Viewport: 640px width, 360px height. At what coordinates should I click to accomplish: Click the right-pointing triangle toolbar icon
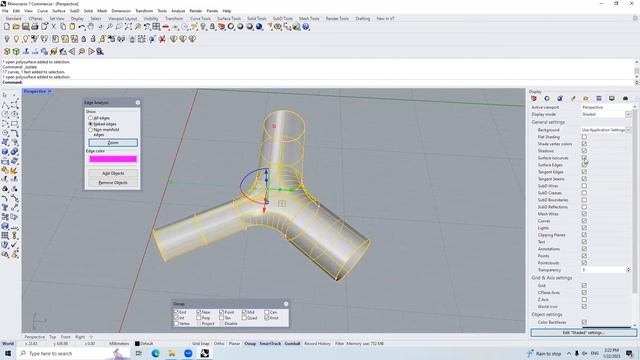91,51
